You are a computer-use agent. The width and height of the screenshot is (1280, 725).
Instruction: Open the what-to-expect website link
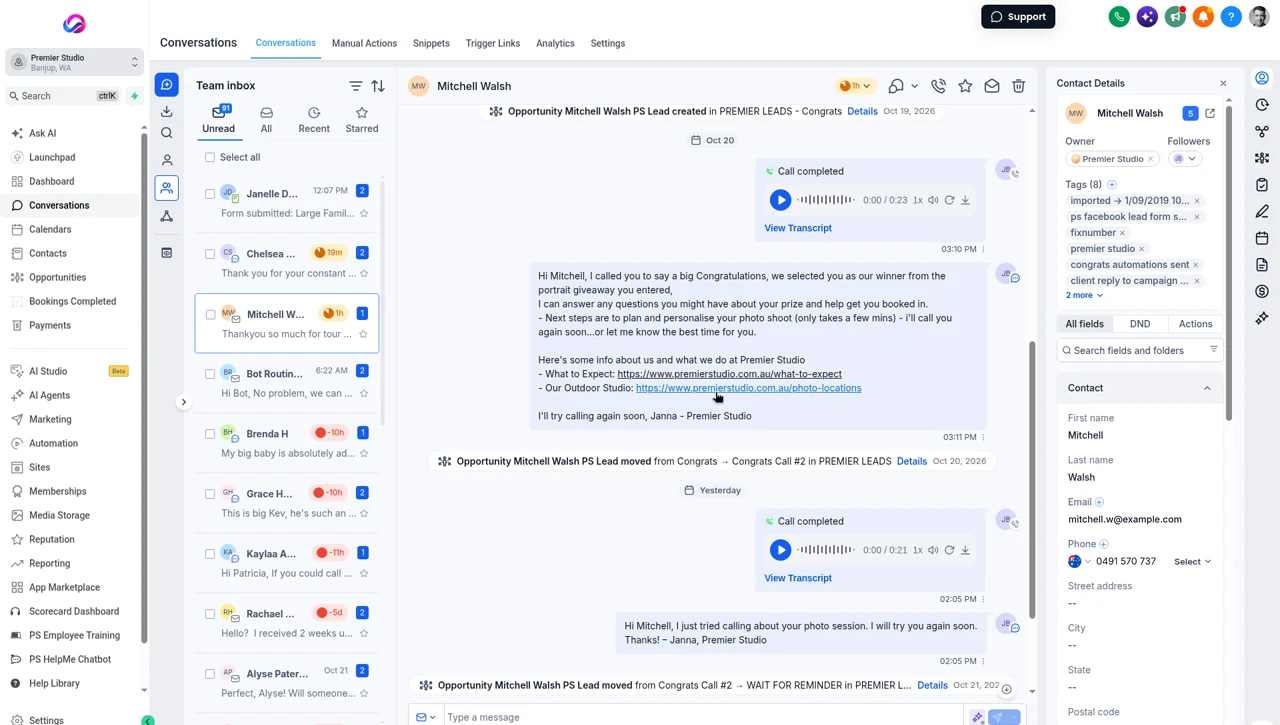click(730, 374)
